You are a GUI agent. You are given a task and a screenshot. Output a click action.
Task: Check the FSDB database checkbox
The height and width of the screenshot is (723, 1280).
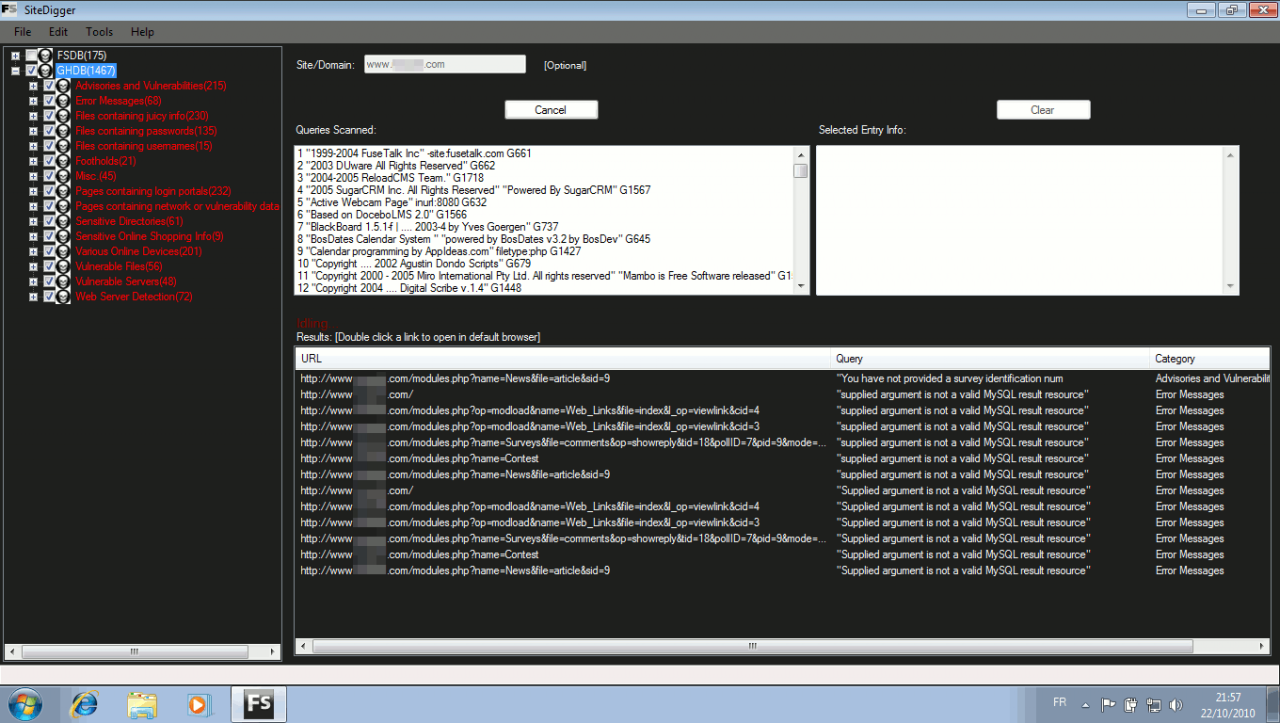point(31,55)
